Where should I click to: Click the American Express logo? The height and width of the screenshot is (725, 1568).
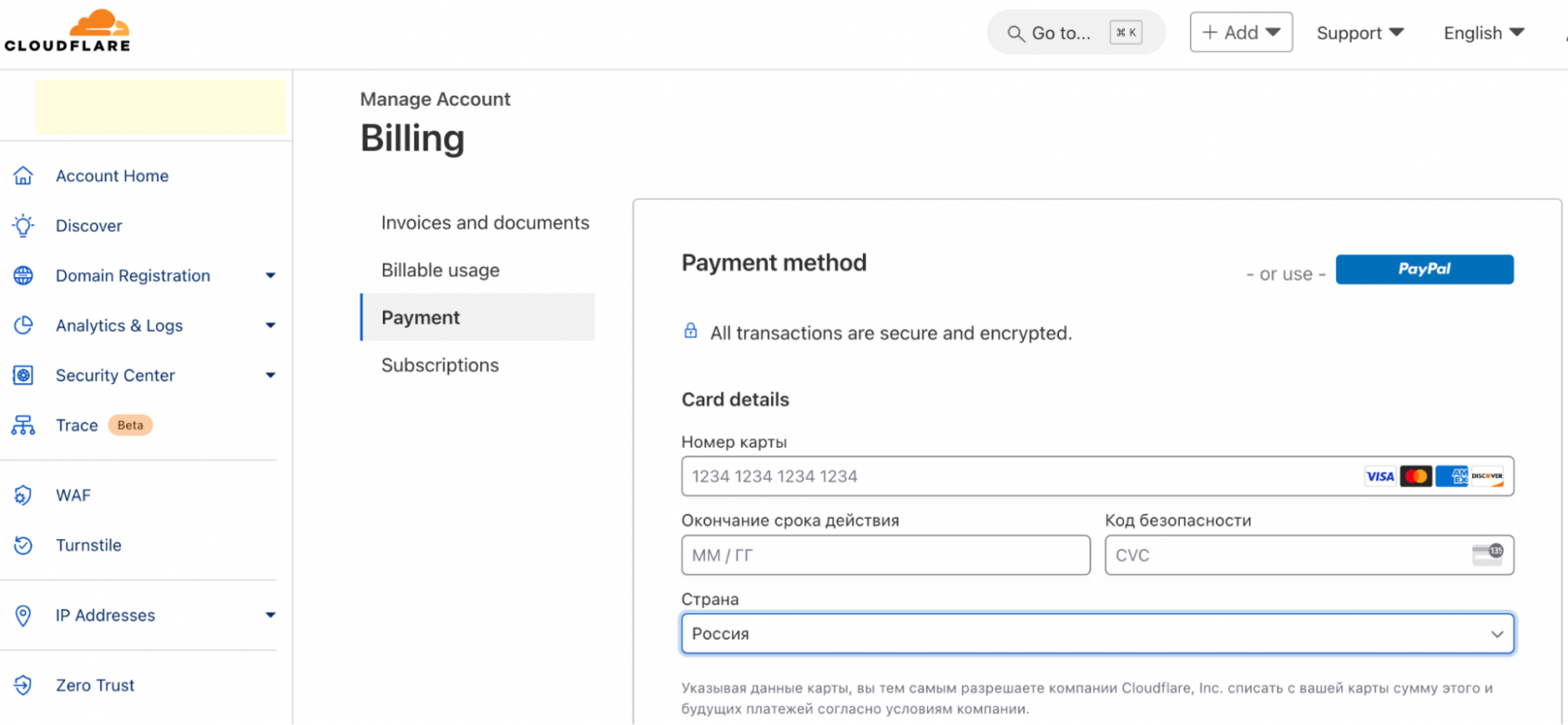1452,477
